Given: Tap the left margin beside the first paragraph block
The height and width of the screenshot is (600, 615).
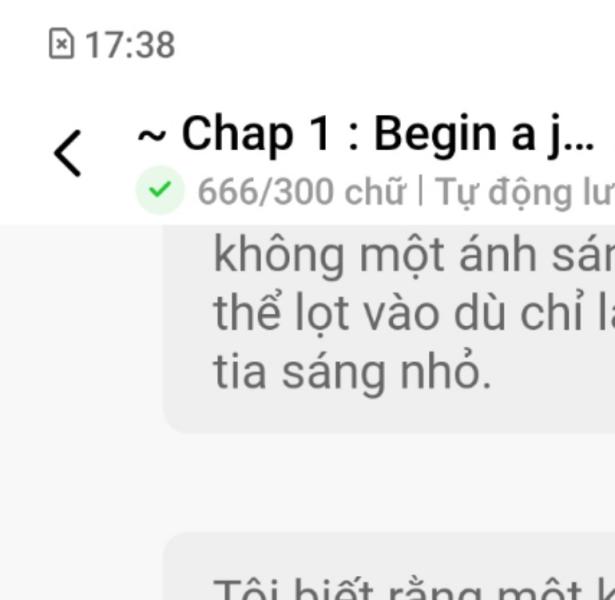Looking at the screenshot, I should click(x=81, y=329).
